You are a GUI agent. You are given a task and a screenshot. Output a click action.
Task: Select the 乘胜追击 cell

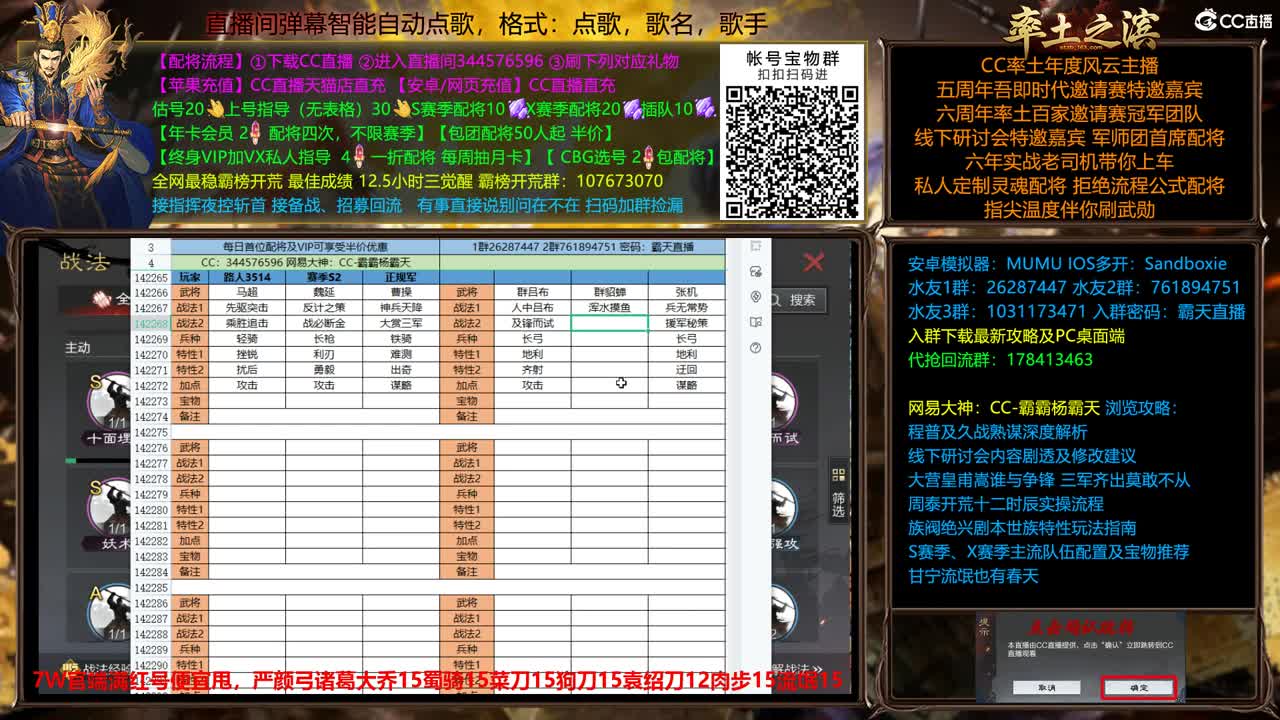(247, 323)
